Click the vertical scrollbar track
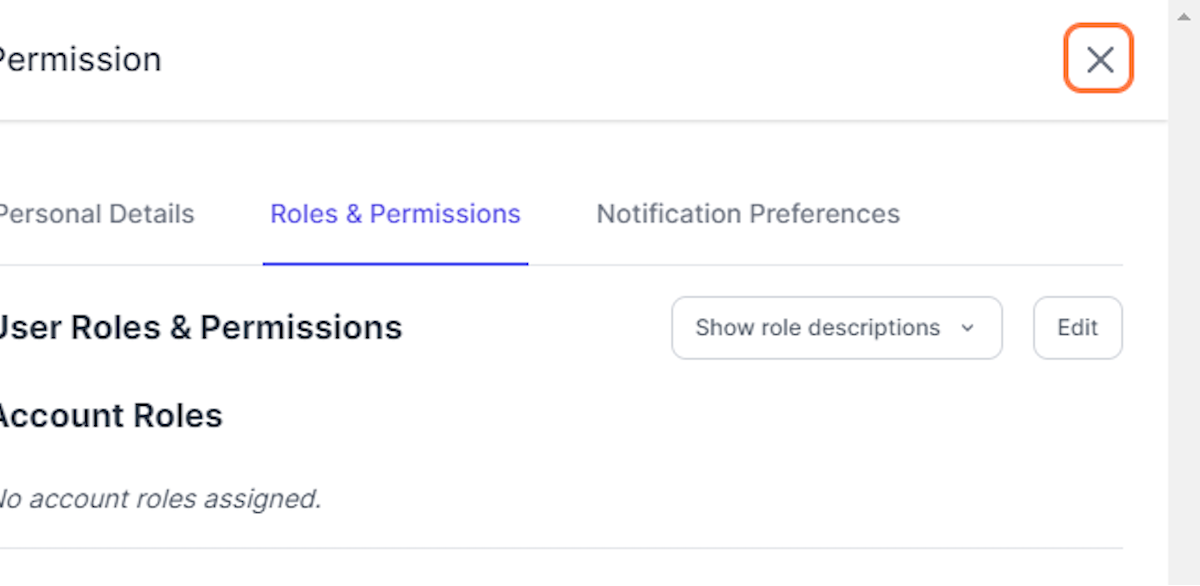1200x586 pixels. [x=1184, y=300]
